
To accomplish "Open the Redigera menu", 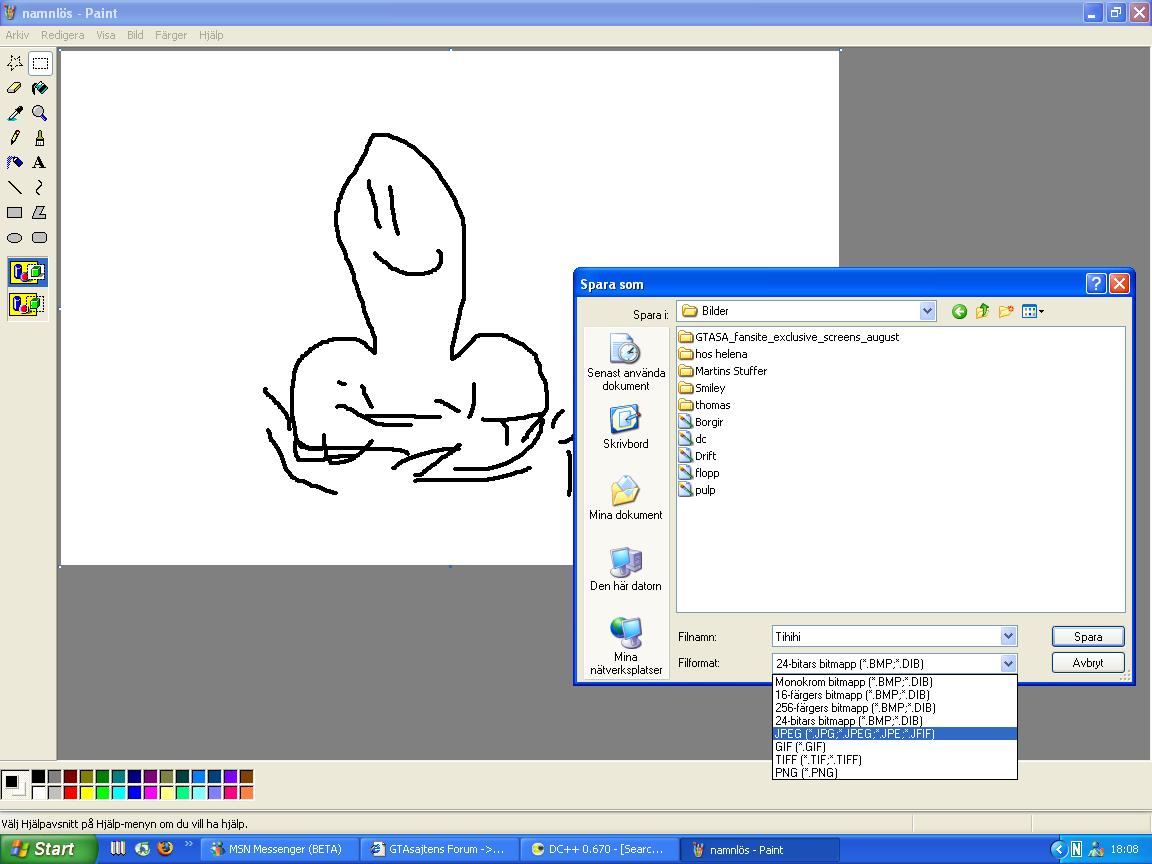I will 62,35.
